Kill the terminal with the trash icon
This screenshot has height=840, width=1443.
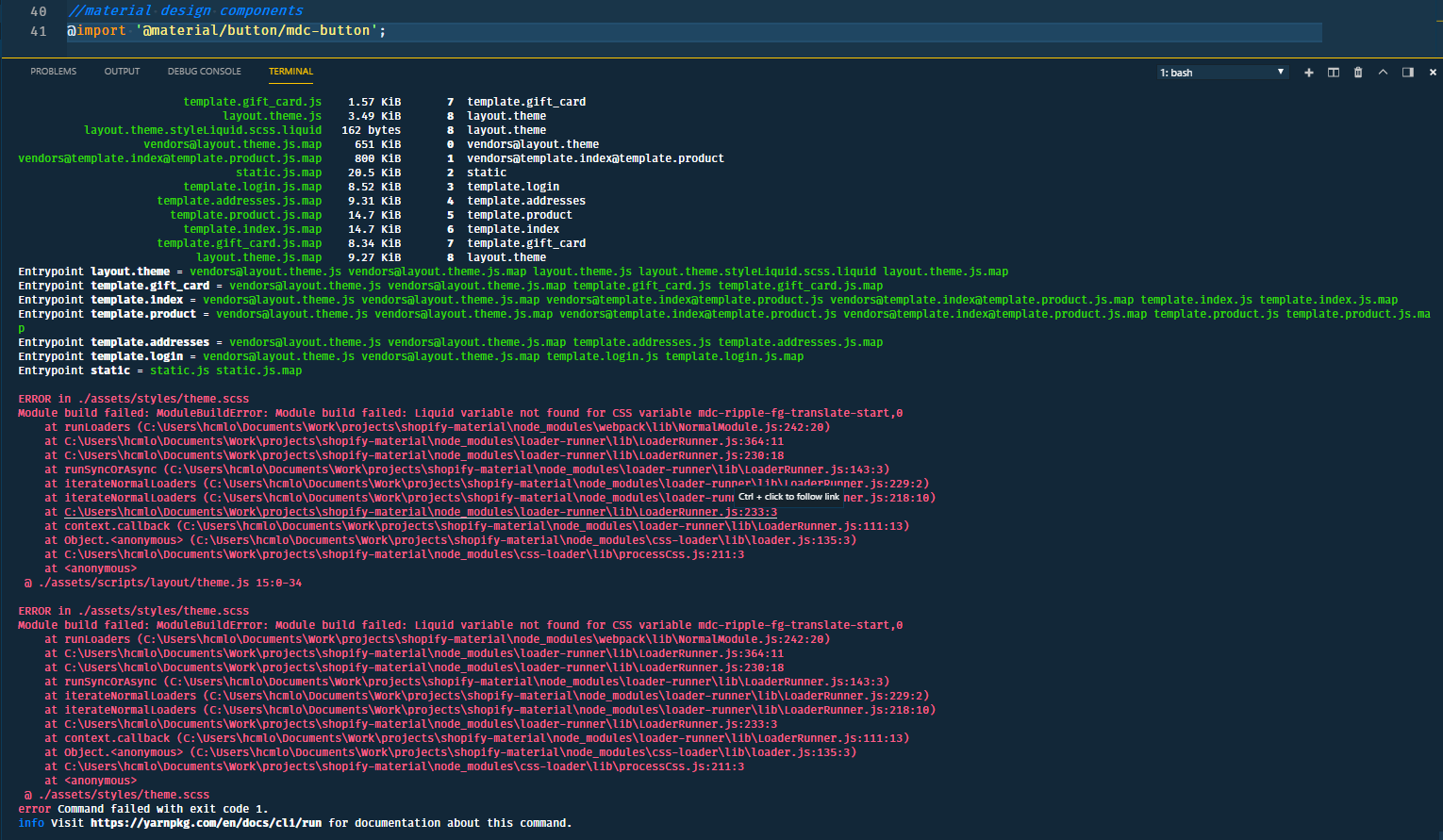coord(1358,73)
